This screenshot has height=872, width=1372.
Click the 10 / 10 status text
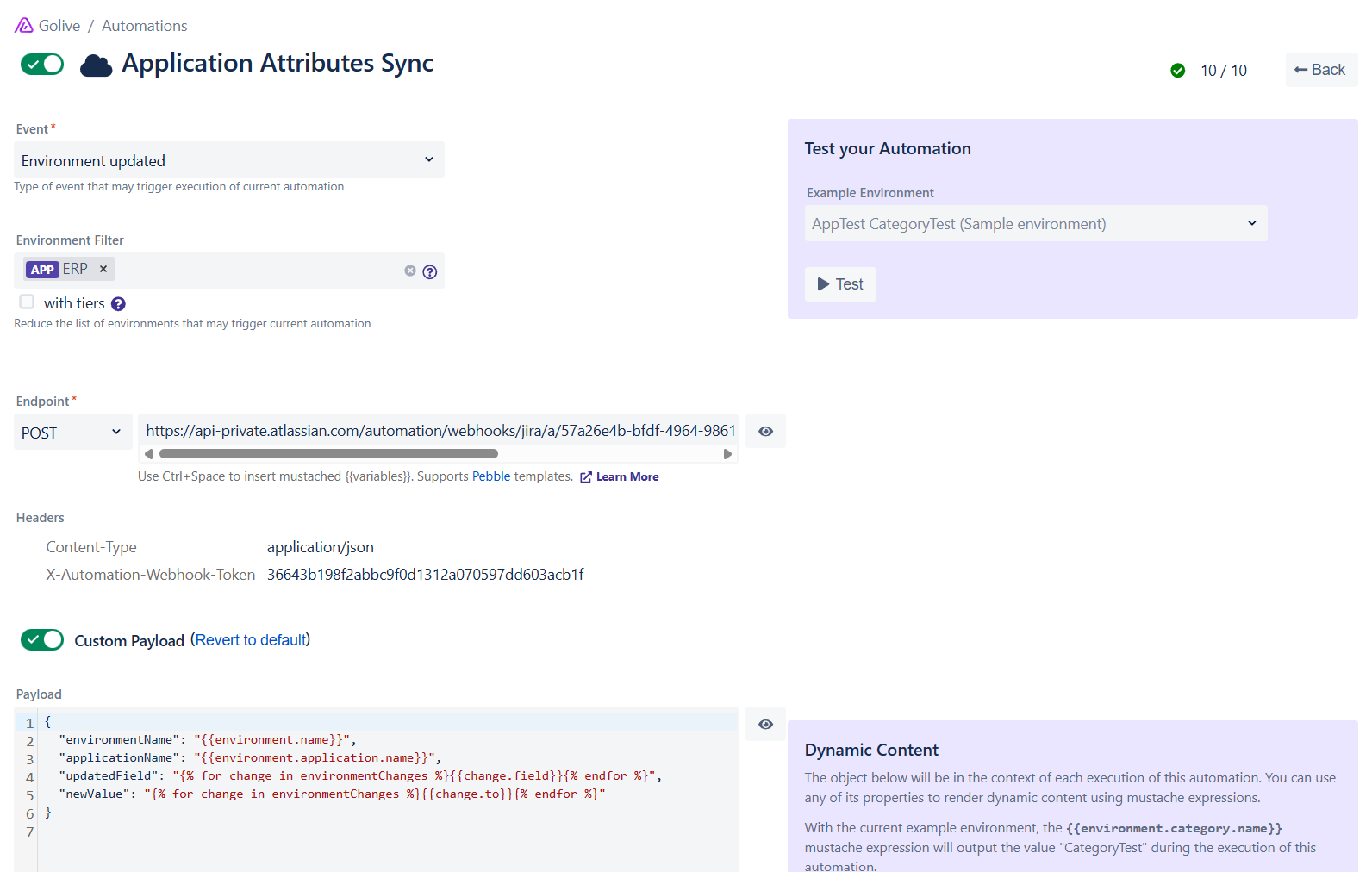(x=1224, y=71)
